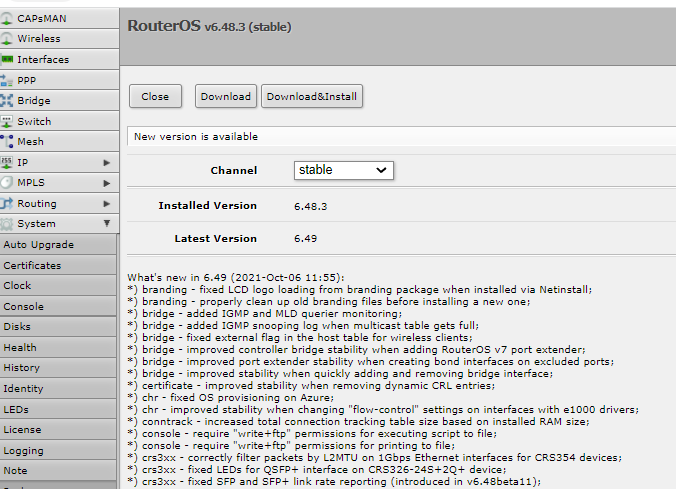Open LEDs under System
Viewport: 676px width, 489px height.
(58, 409)
